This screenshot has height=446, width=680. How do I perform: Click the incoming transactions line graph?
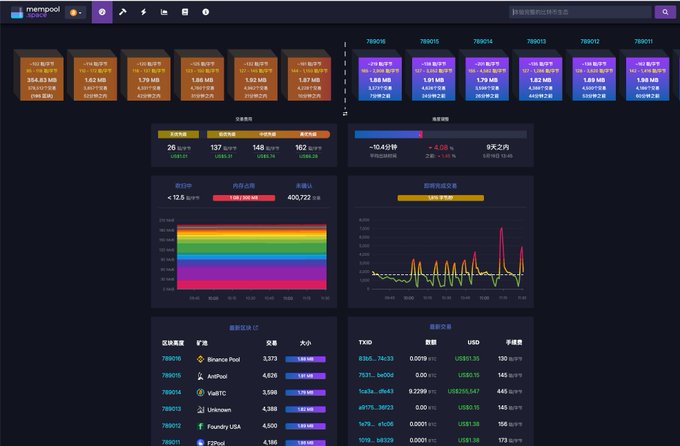coord(448,257)
